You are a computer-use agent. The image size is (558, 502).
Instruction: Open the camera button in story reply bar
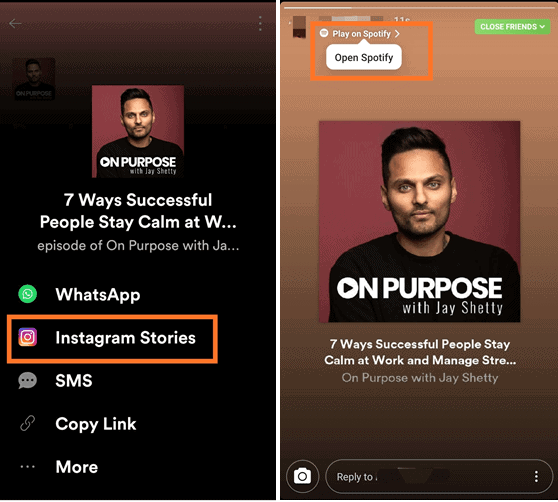pyautogui.click(x=302, y=477)
